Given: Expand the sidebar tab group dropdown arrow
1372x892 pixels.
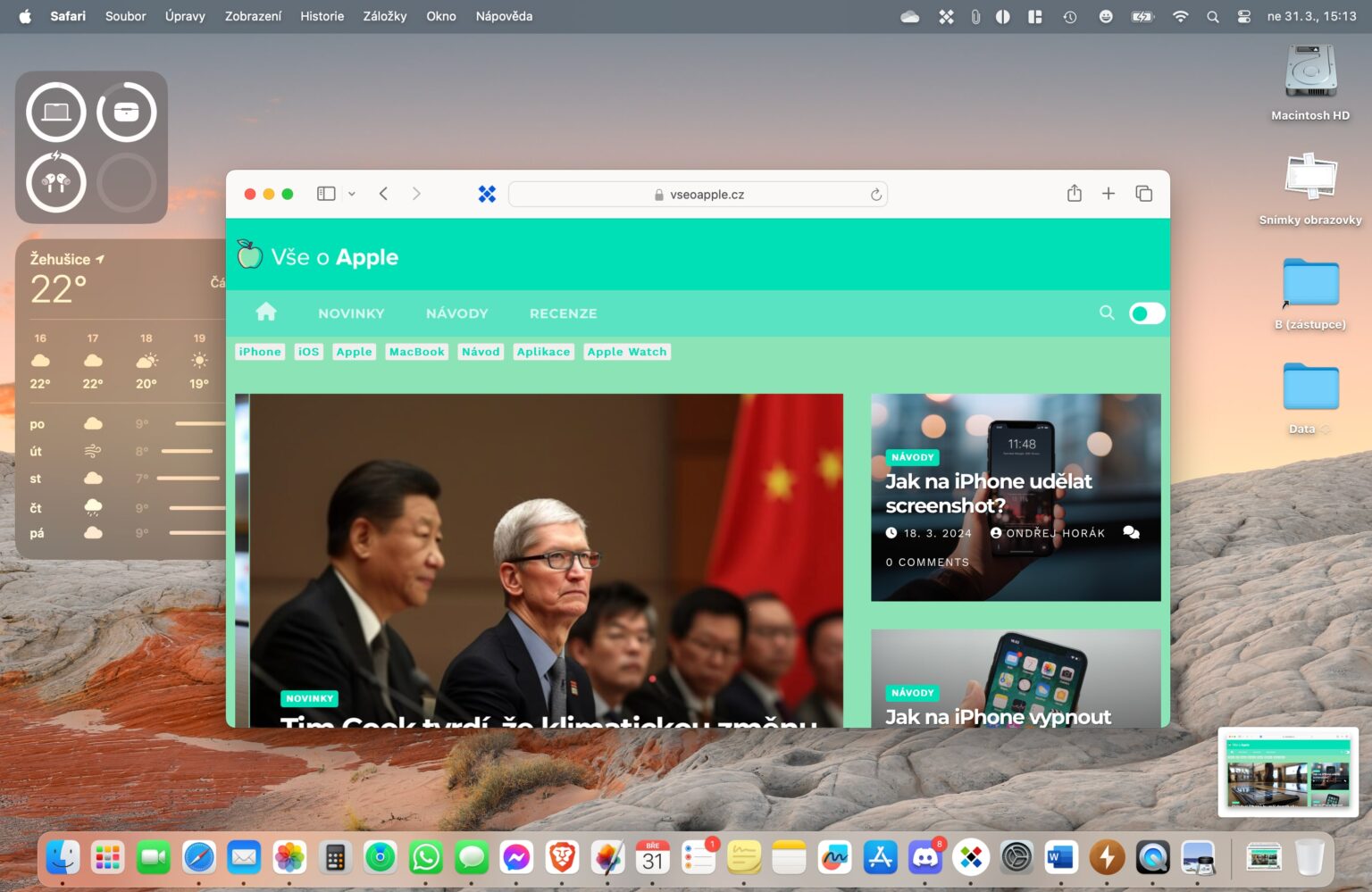Looking at the screenshot, I should tap(352, 194).
